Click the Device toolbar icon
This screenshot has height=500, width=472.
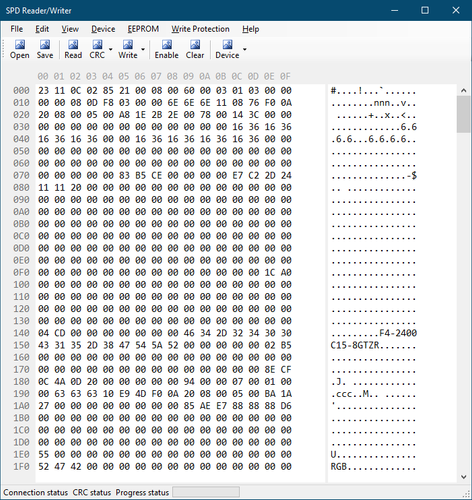[227, 49]
